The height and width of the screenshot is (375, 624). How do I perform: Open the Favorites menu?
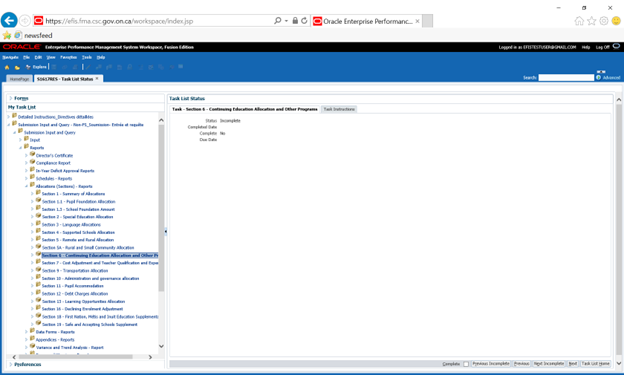68,57
